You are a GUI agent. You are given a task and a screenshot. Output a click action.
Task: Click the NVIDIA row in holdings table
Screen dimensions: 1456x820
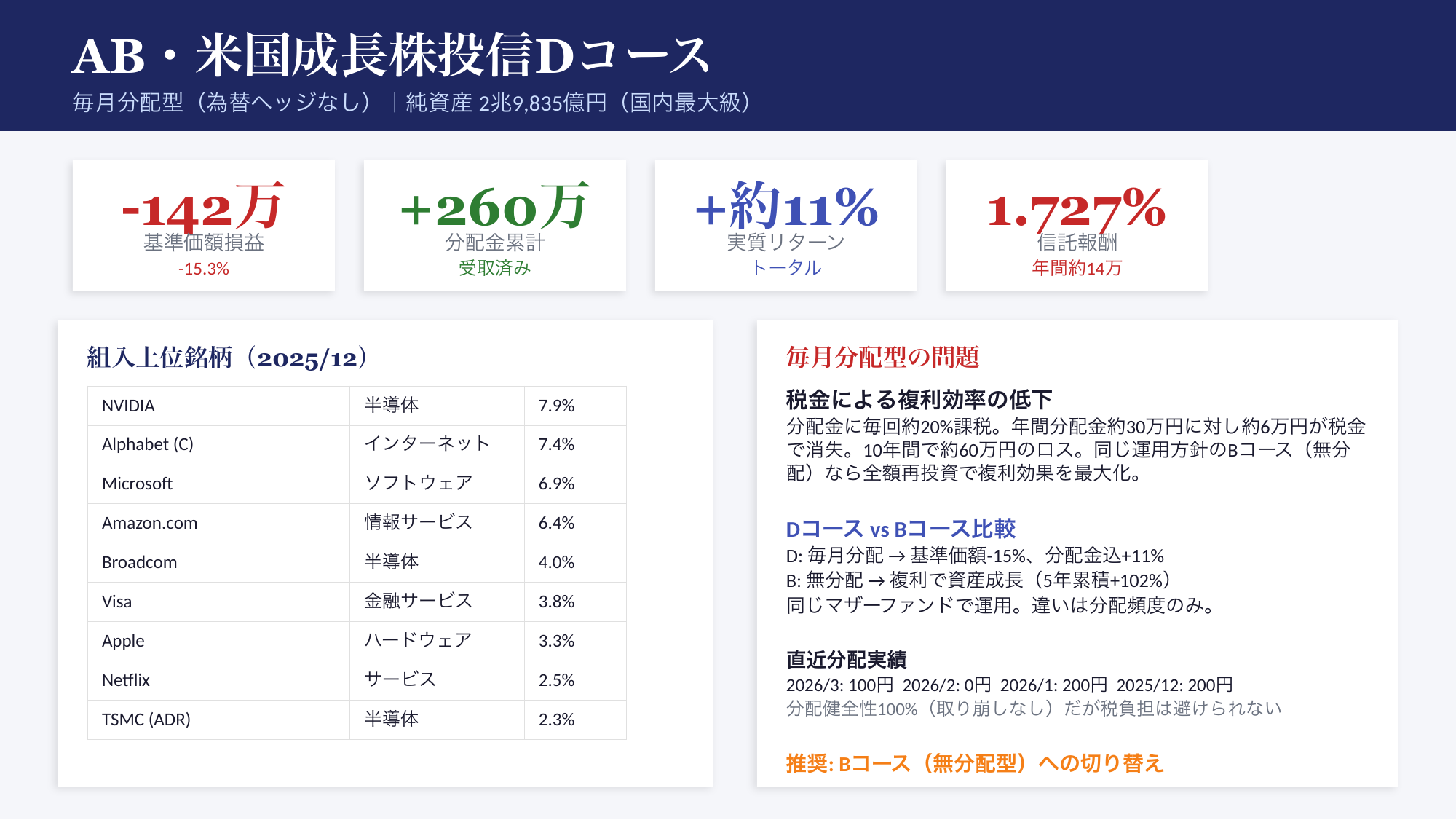tap(357, 406)
